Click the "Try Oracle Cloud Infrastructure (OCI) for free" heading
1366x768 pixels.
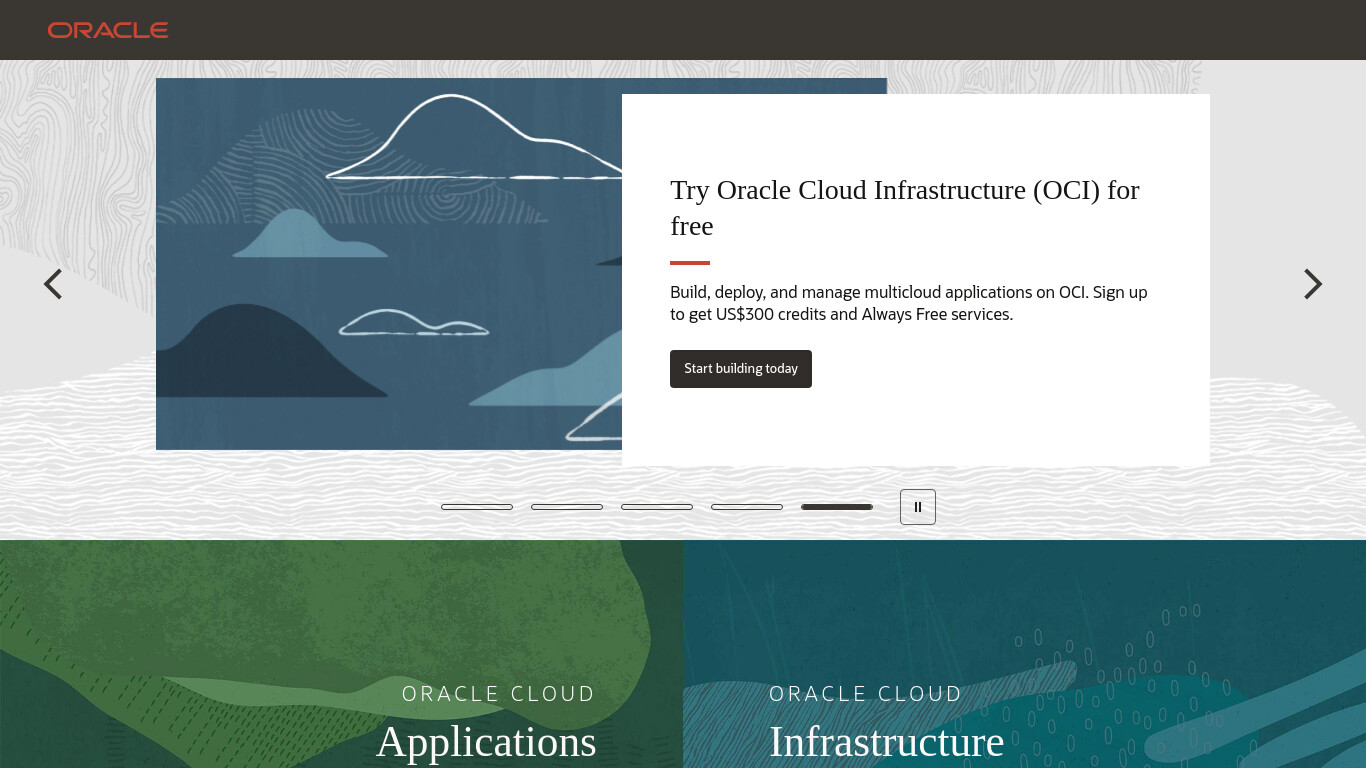tap(905, 208)
